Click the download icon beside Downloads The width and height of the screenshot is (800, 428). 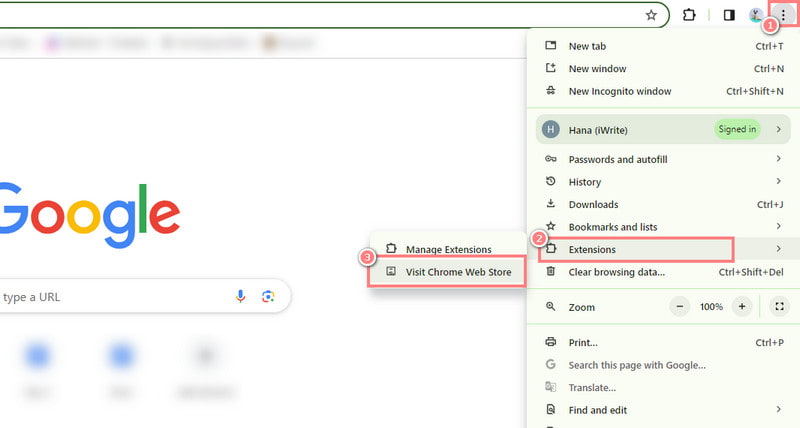(x=551, y=204)
